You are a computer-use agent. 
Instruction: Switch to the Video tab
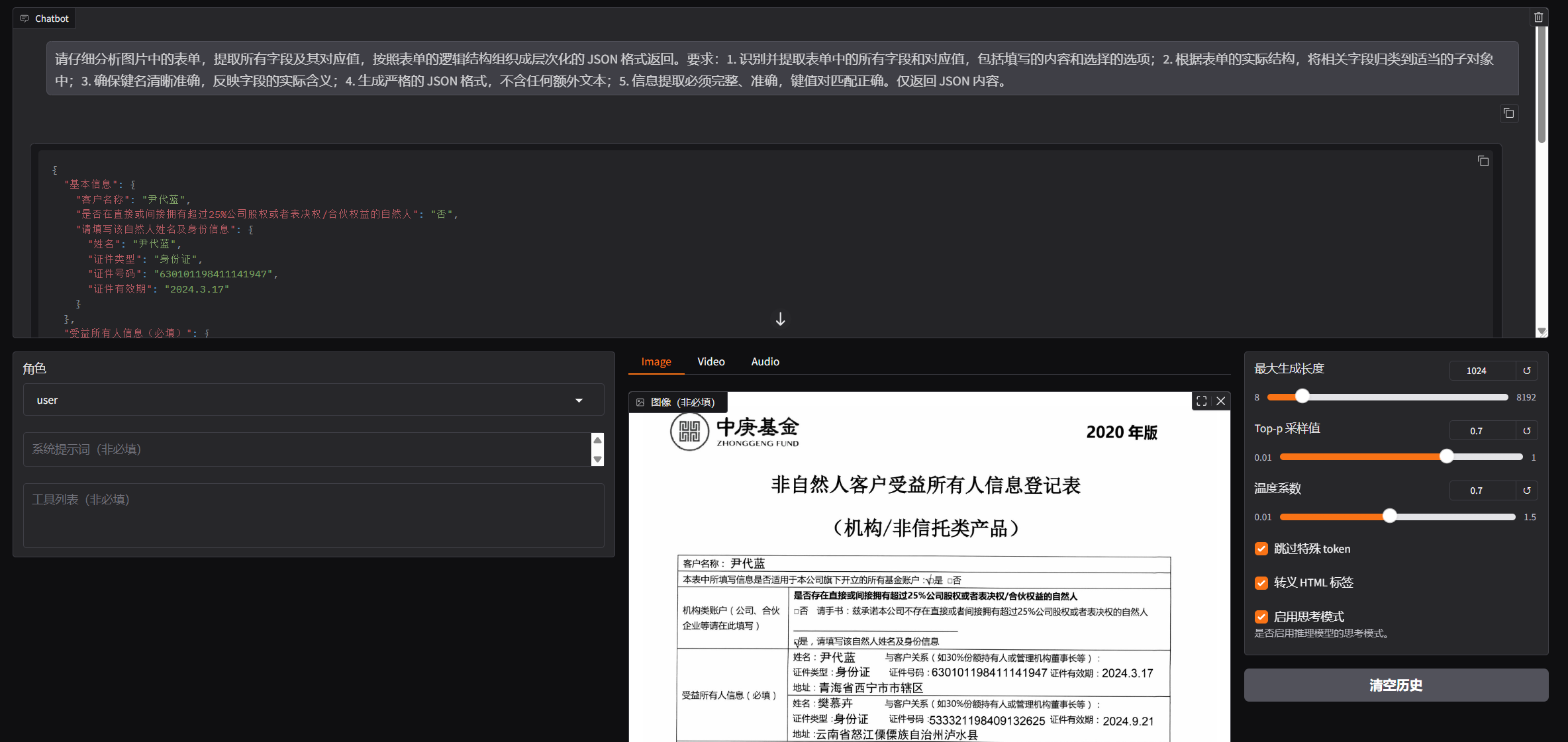point(710,361)
